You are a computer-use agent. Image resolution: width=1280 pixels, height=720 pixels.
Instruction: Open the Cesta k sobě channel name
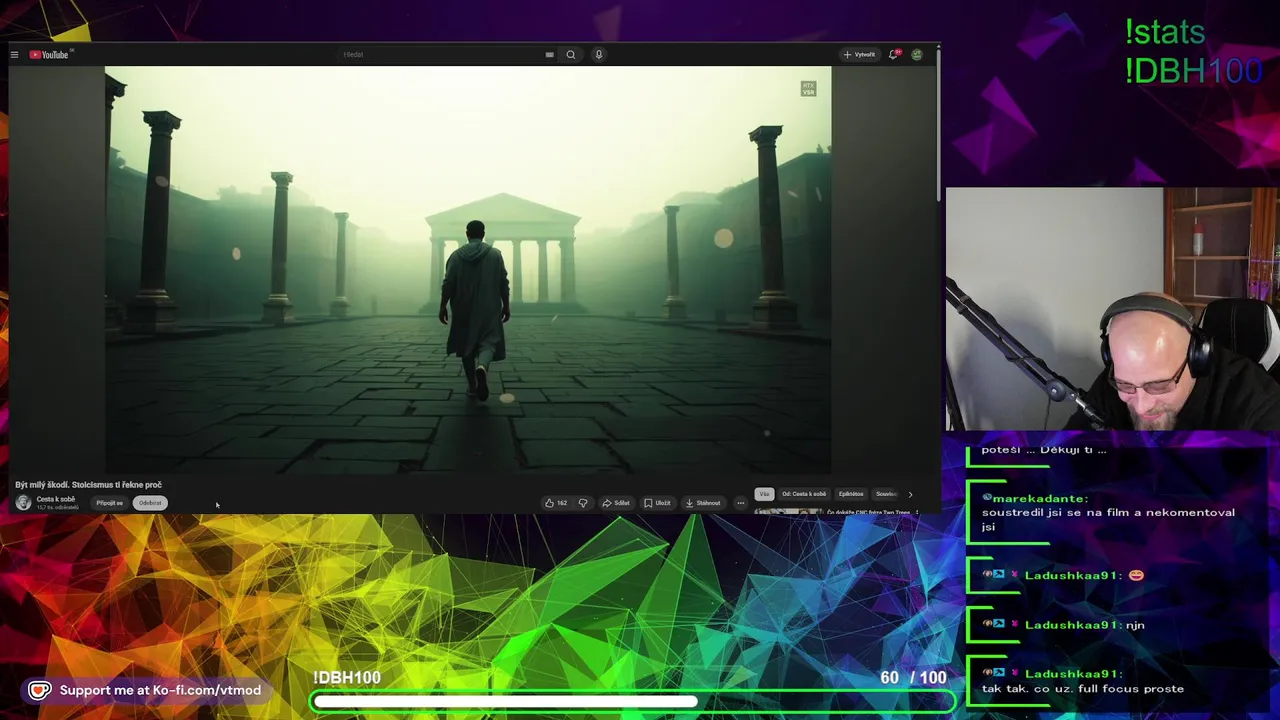[56, 499]
